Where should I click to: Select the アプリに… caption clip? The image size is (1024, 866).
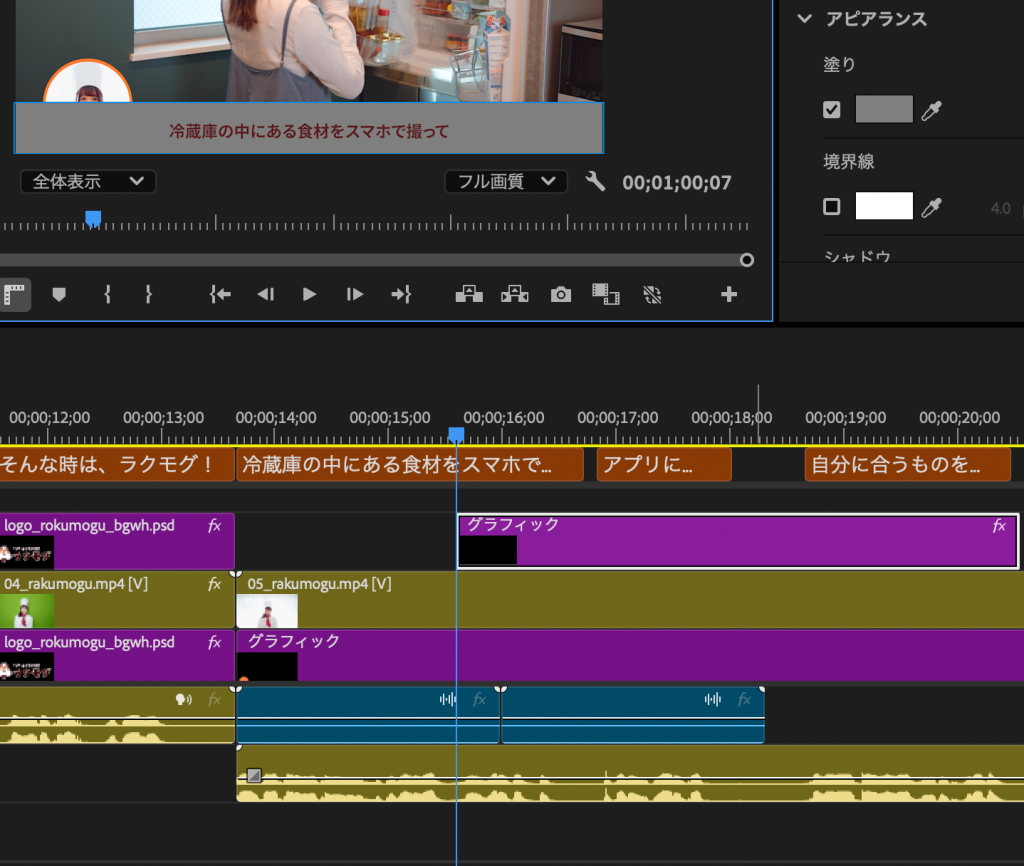click(x=664, y=465)
